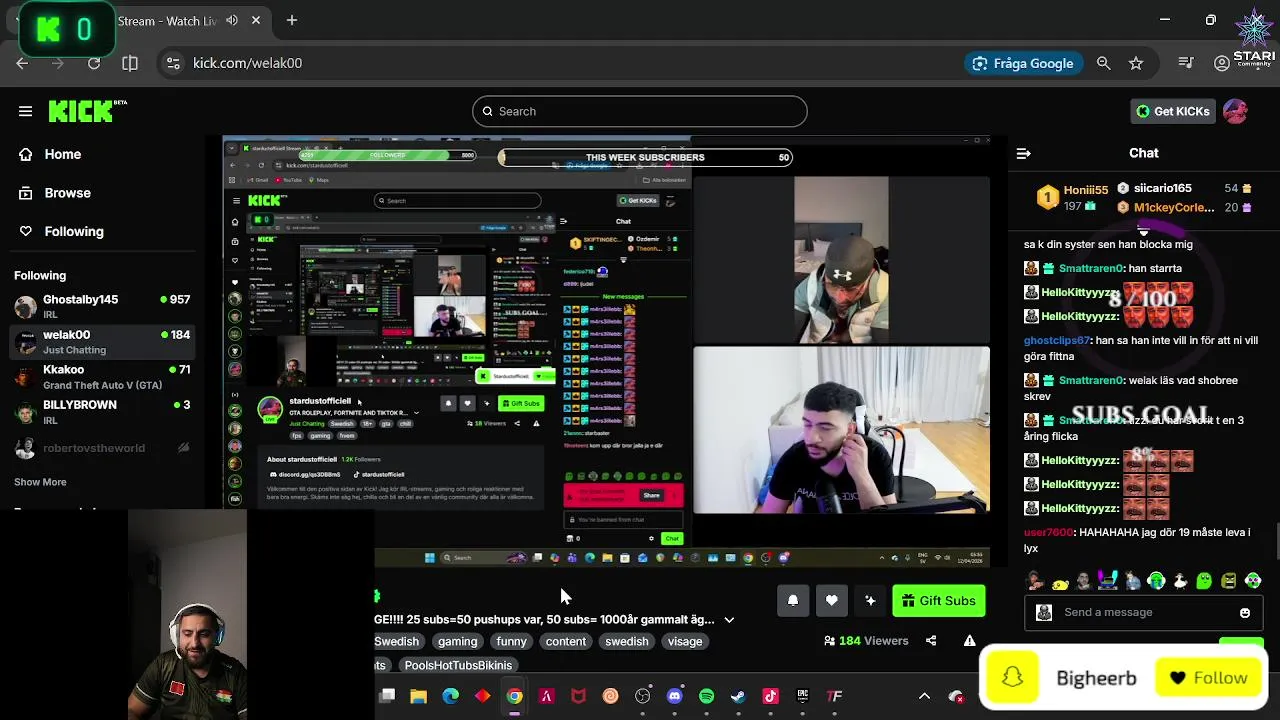Show hidden system tray icons

point(924,696)
